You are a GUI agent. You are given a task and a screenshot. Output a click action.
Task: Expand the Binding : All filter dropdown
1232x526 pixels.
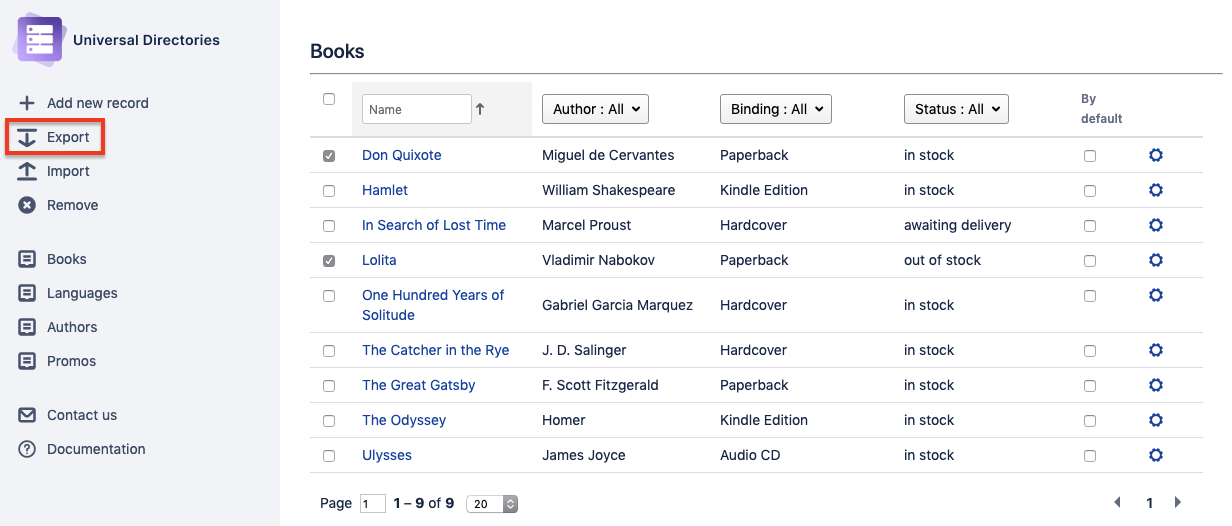[776, 109]
